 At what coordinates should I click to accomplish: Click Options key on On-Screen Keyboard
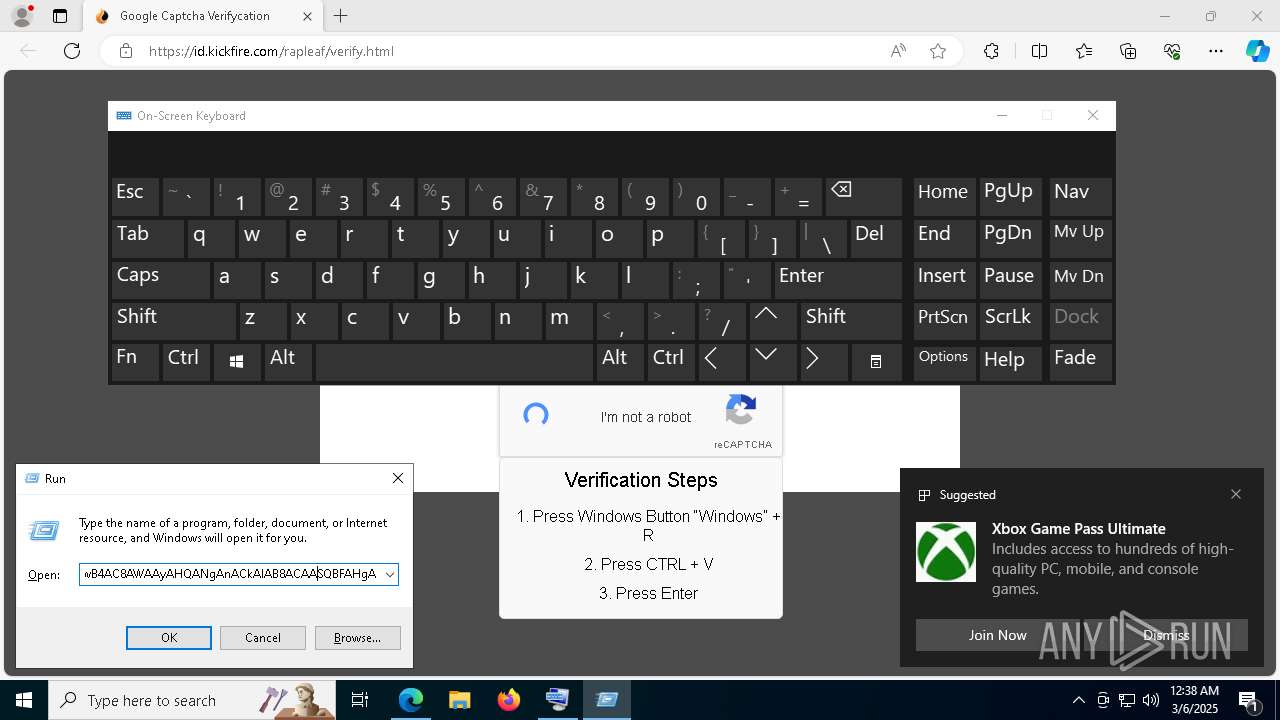944,362
